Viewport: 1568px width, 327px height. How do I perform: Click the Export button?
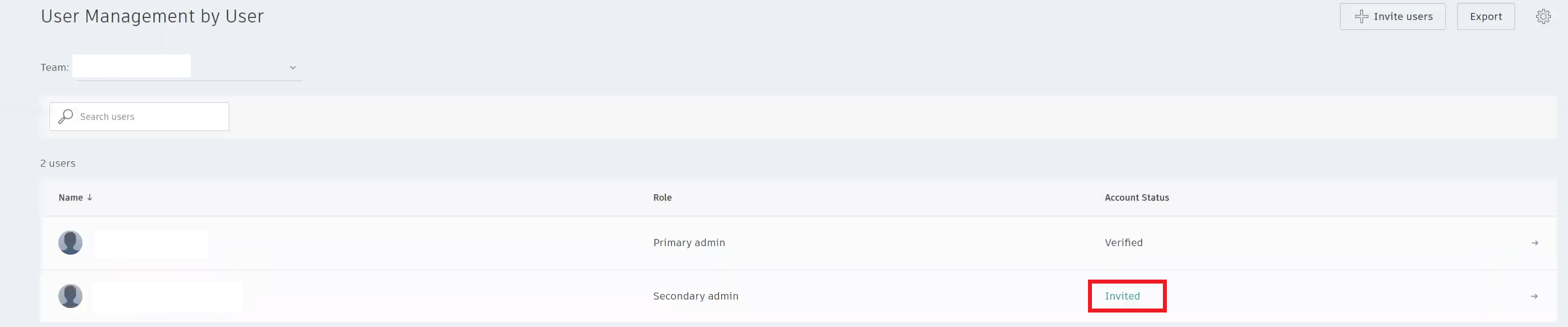[x=1486, y=16]
